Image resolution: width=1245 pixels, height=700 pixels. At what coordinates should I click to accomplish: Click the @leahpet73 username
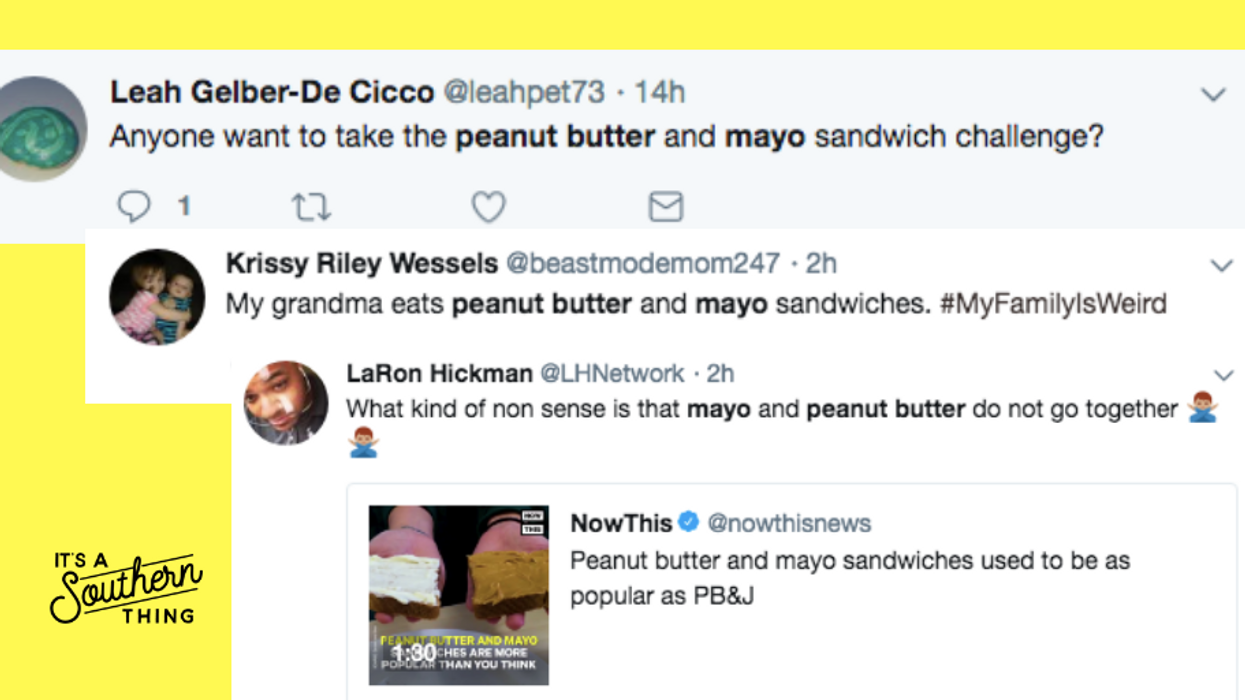click(523, 92)
